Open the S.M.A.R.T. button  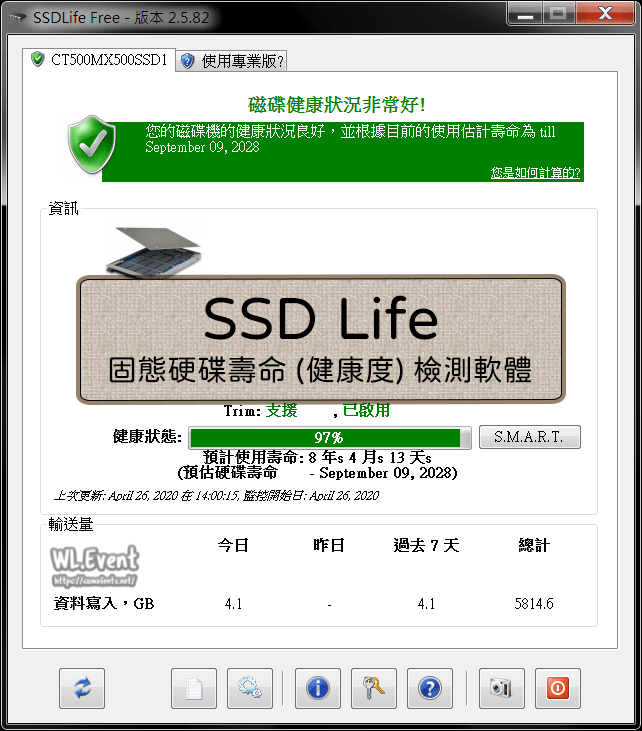[x=530, y=437]
